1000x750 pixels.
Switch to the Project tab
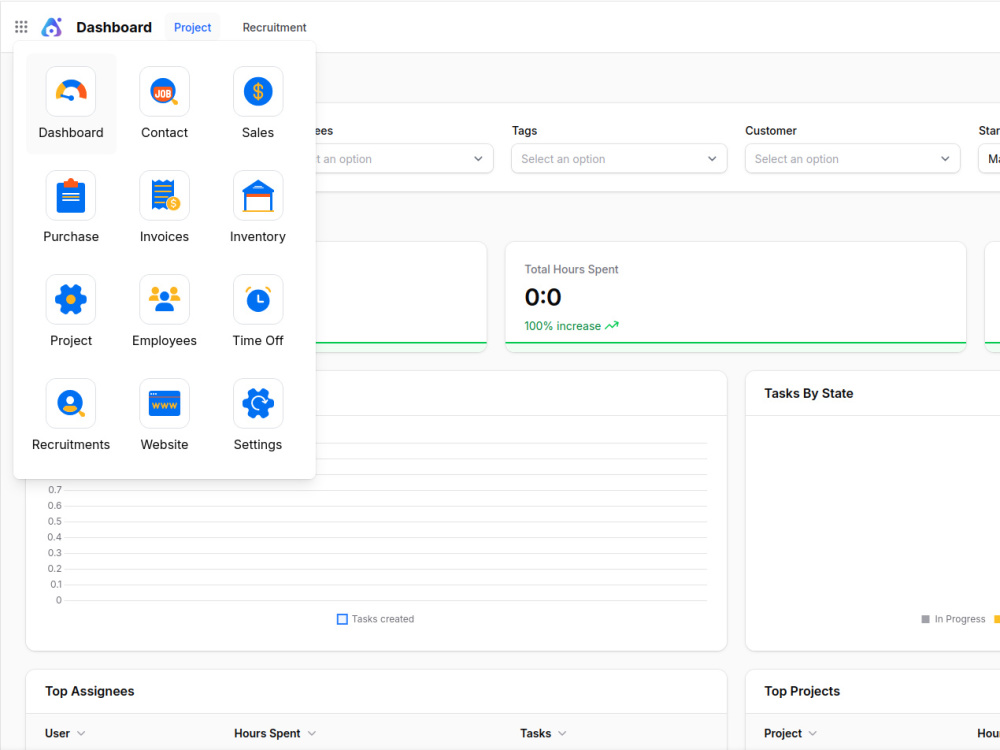tap(192, 27)
